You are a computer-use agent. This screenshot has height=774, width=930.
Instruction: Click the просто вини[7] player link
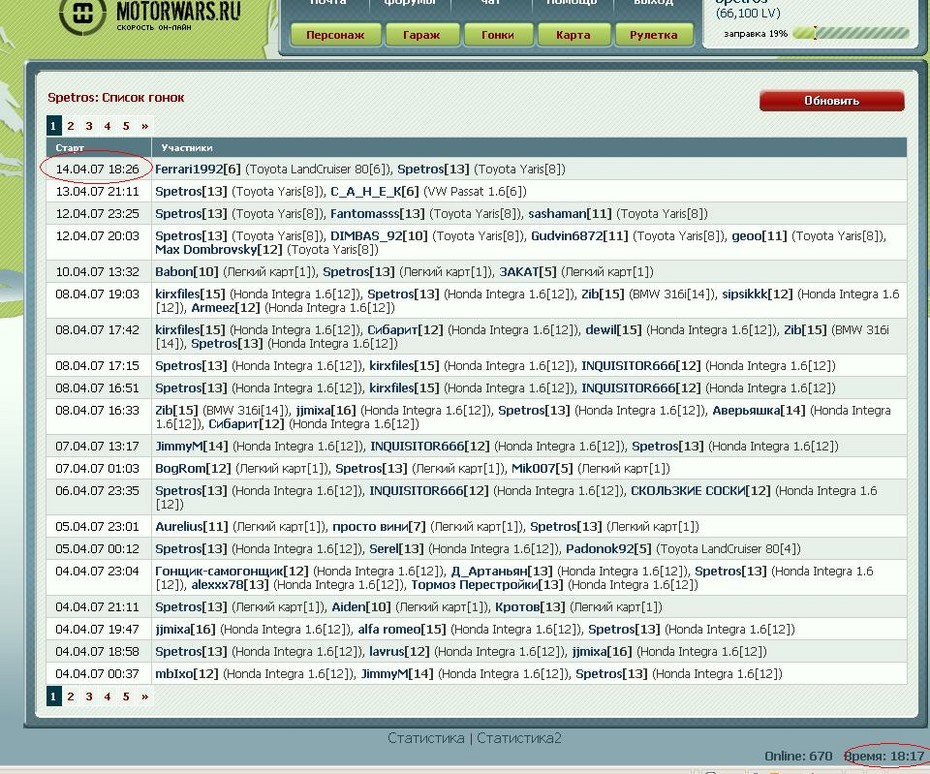pyautogui.click(x=379, y=527)
